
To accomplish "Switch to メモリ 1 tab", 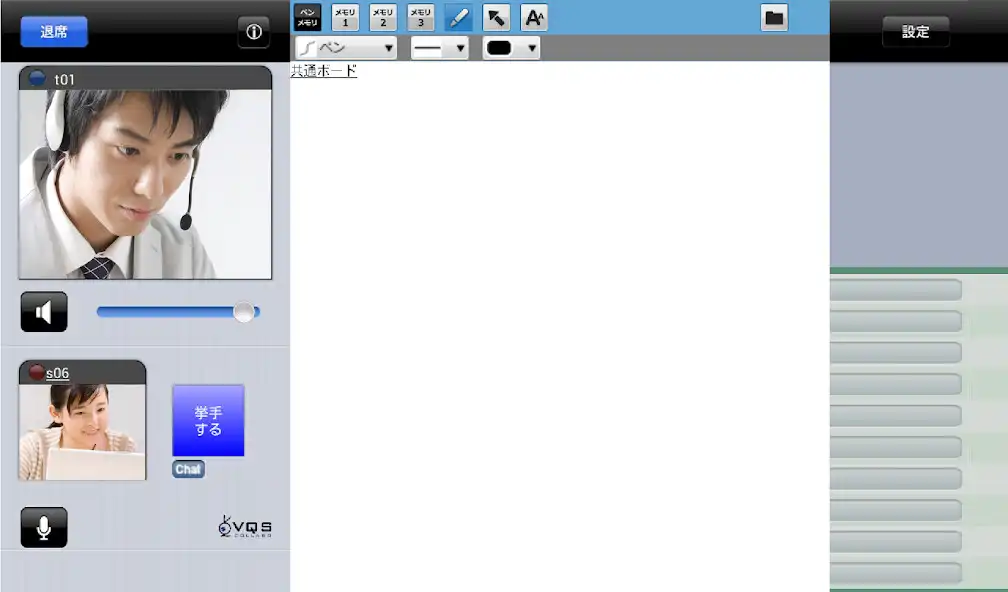I will (x=345, y=18).
